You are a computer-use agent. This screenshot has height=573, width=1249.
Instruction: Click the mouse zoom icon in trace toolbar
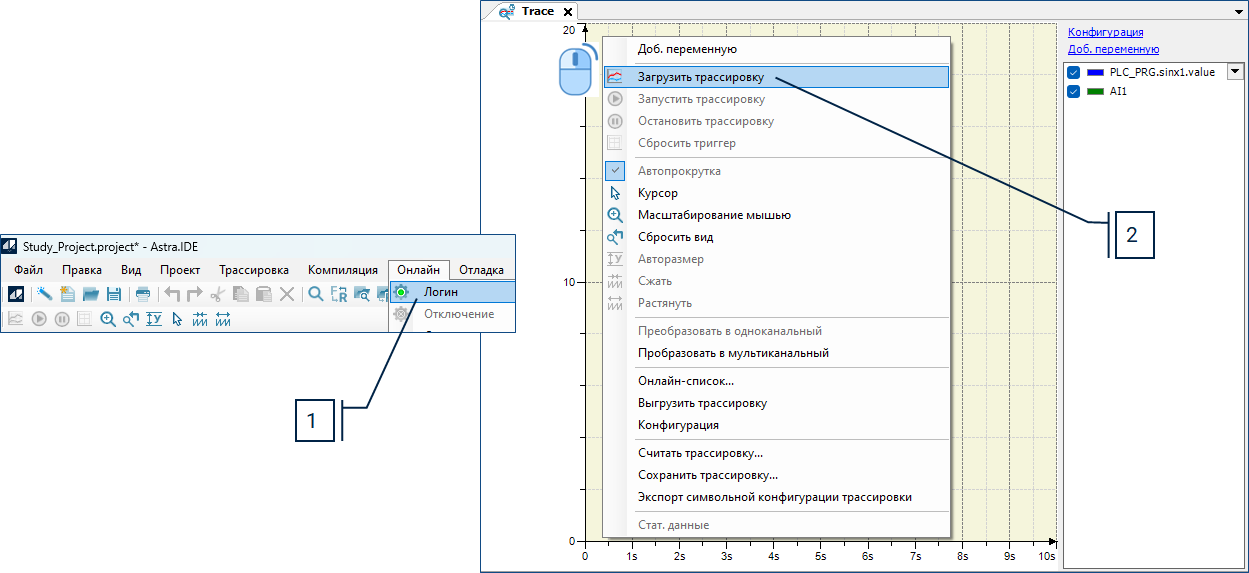coord(107,319)
